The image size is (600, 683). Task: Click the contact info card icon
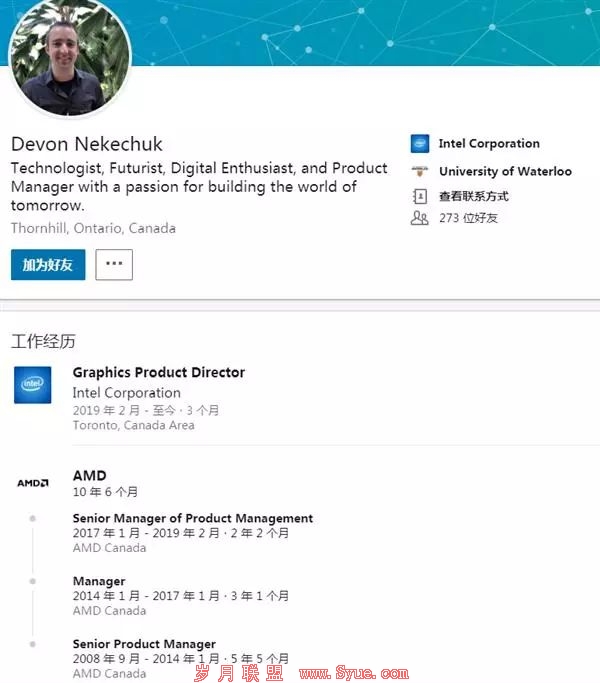coord(420,196)
